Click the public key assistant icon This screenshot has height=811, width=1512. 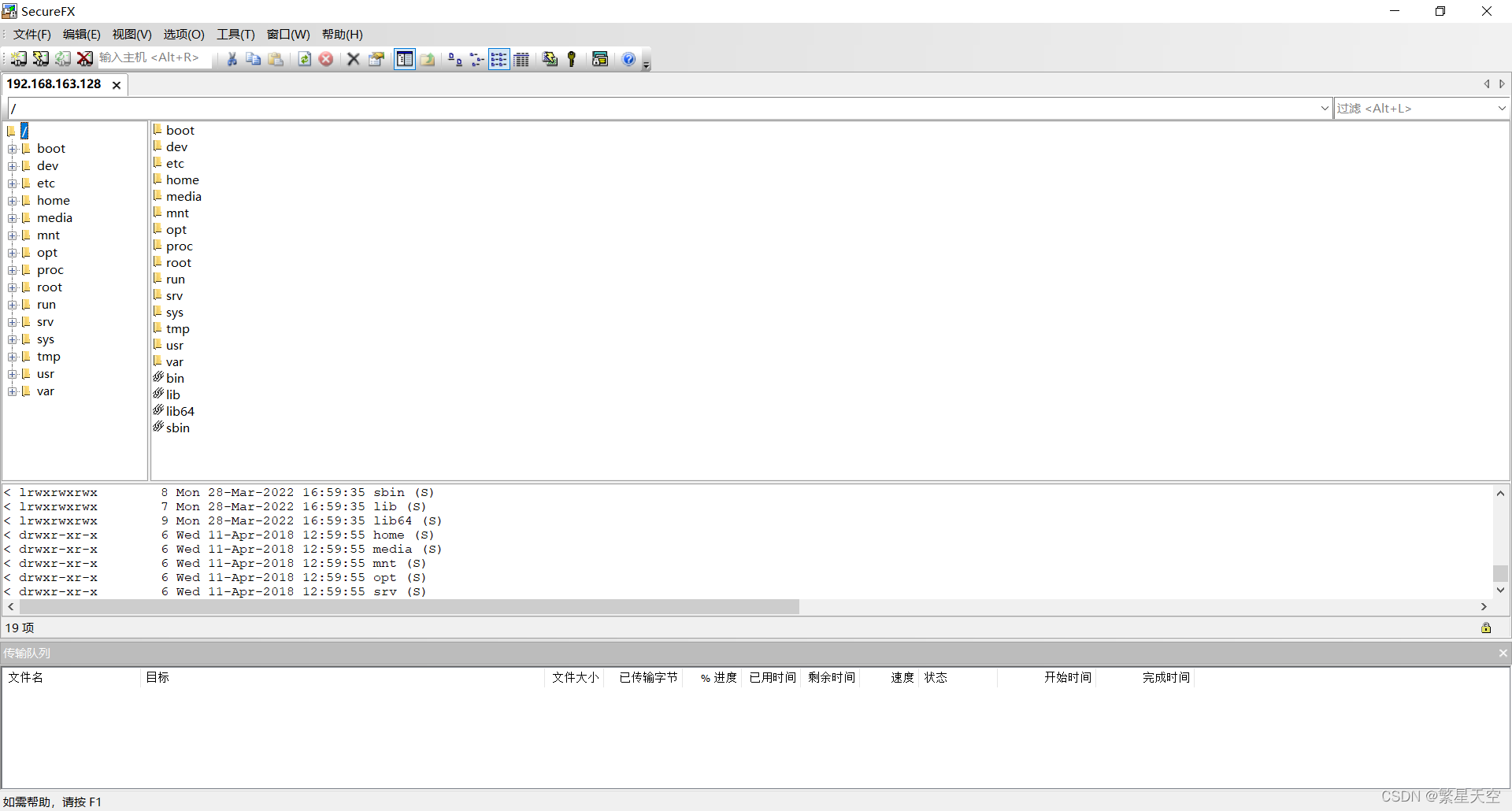(x=572, y=59)
